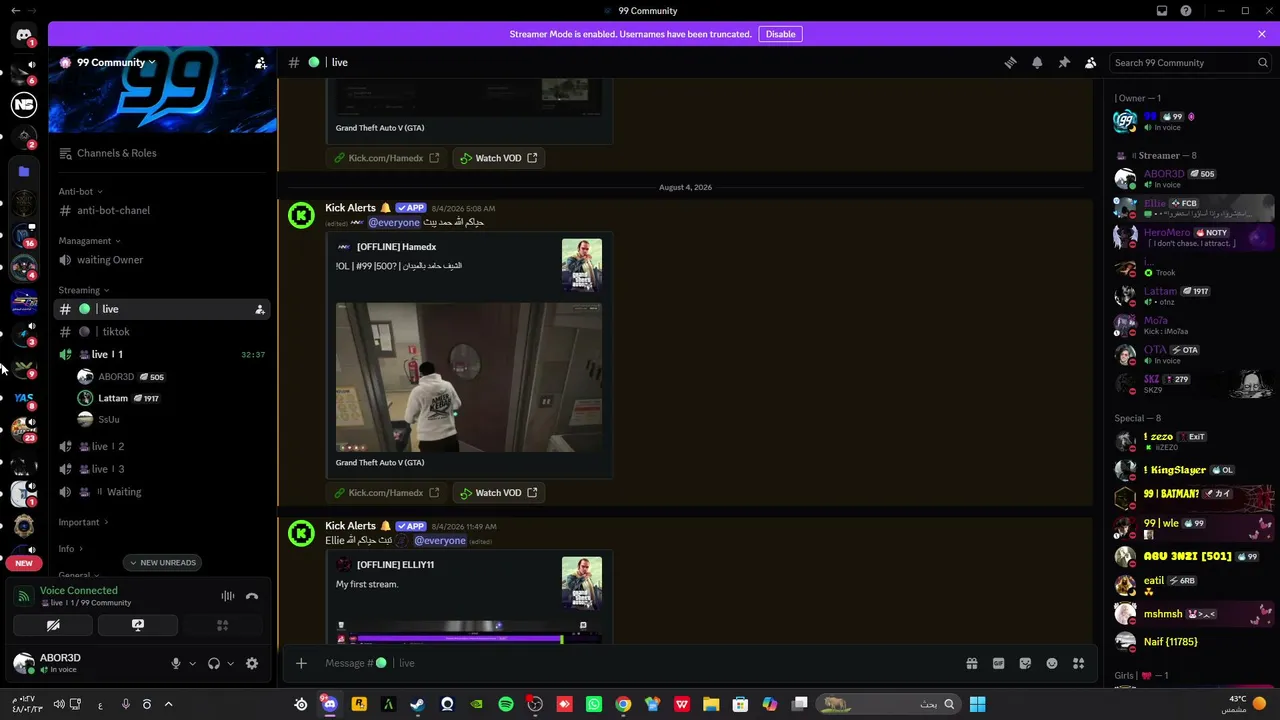Viewport: 1280px width, 720px height.
Task: Open the emoji picker
Action: click(1052, 663)
